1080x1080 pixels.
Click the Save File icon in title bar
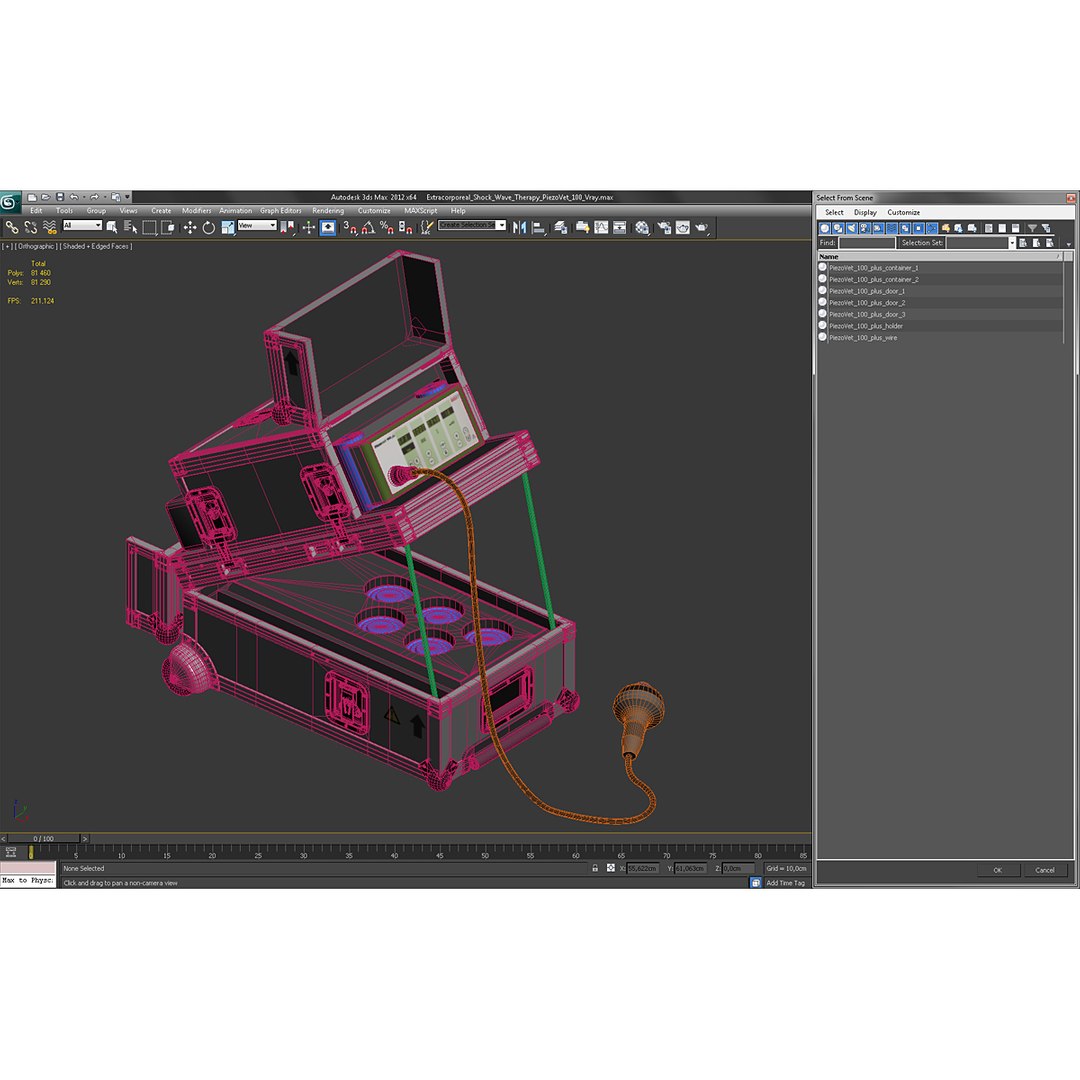click(x=60, y=197)
